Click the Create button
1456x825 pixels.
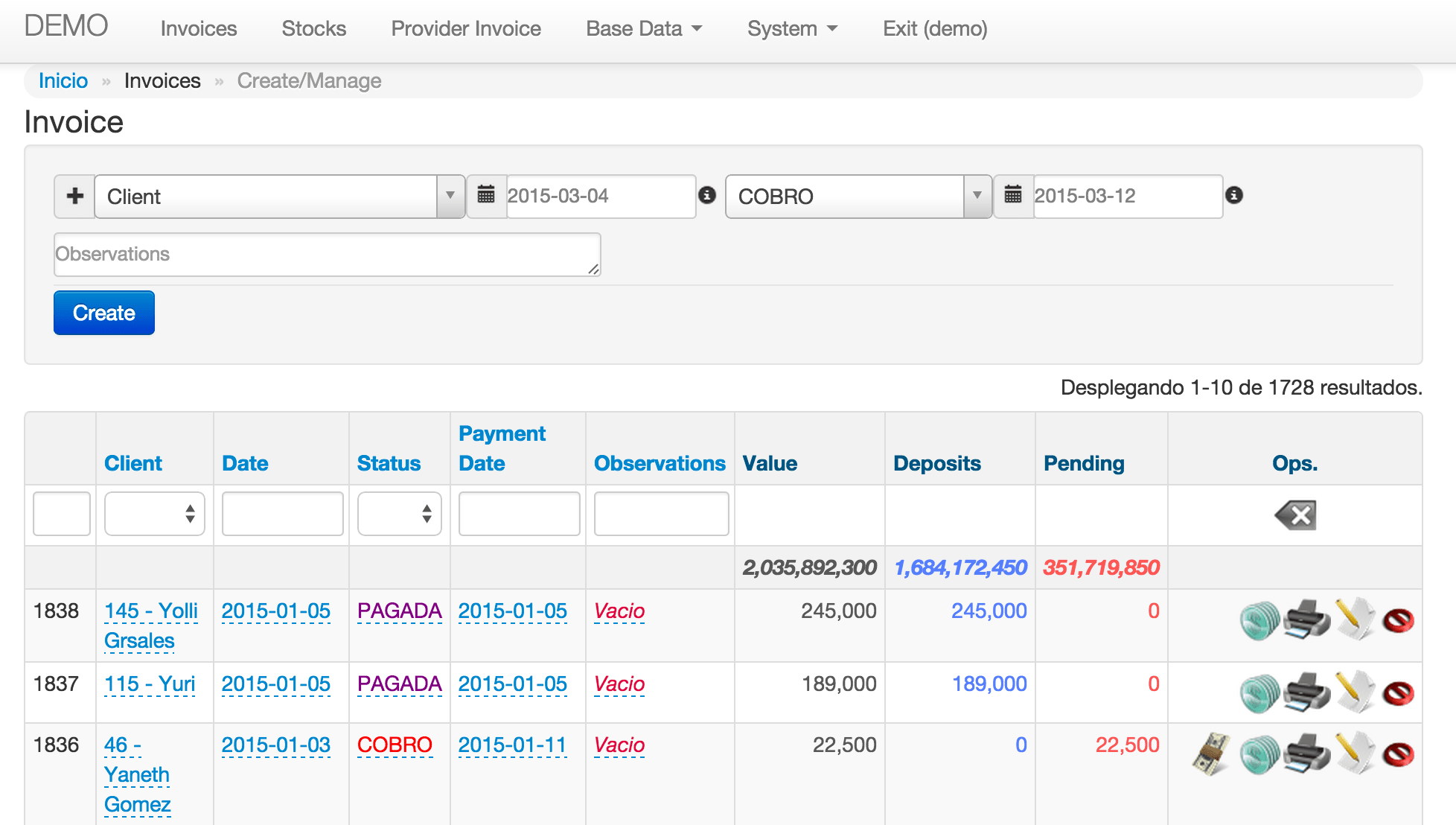104,313
